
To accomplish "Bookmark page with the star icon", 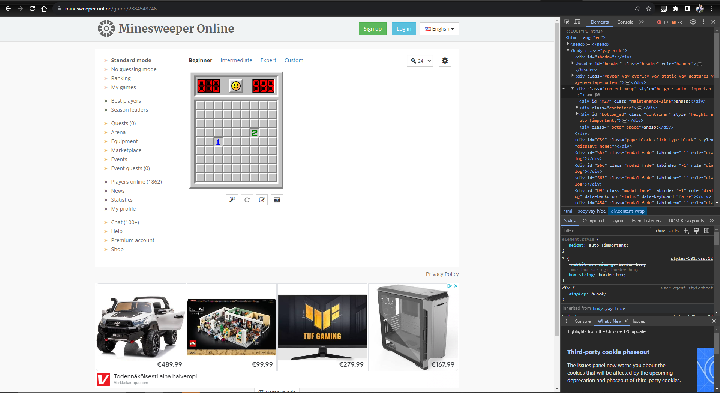I will (x=648, y=8).
